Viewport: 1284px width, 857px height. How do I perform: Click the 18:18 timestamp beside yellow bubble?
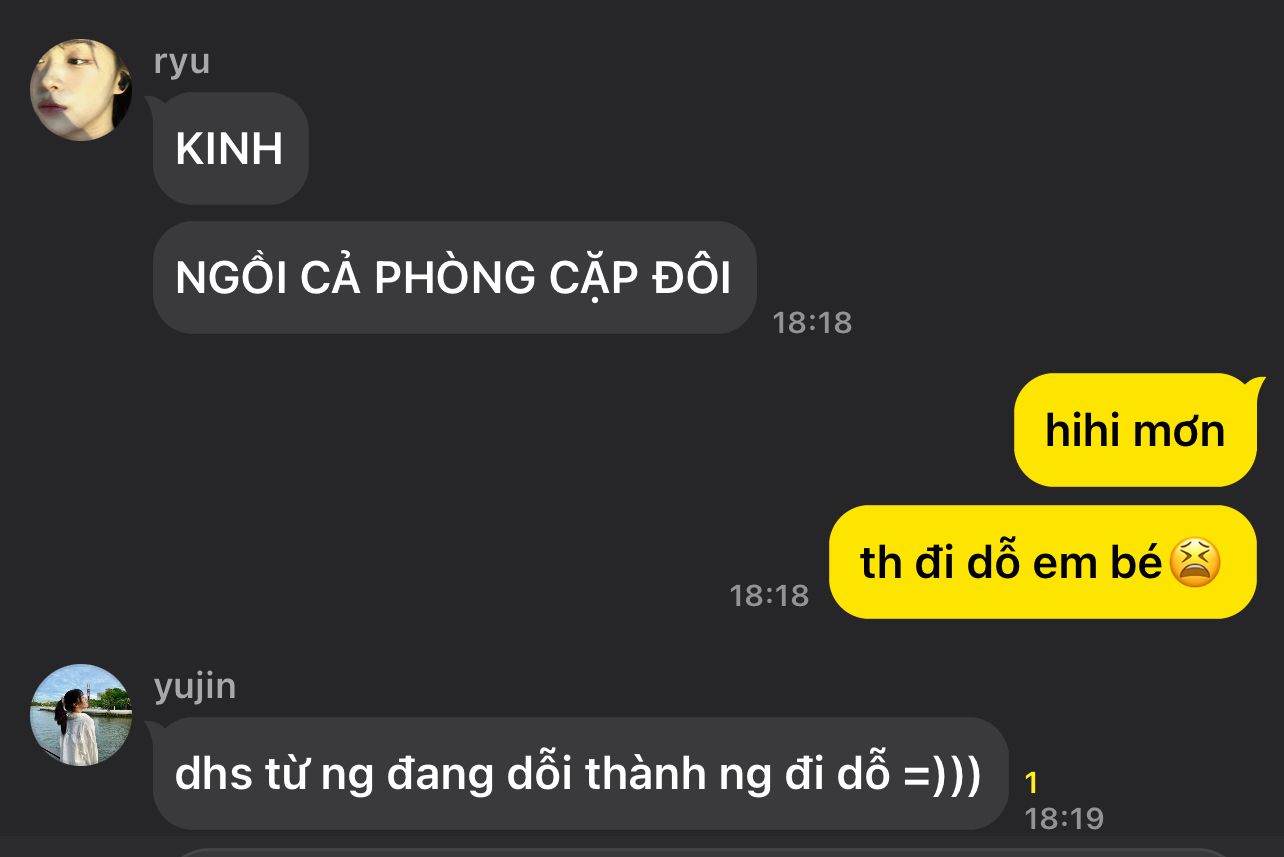pyautogui.click(x=769, y=595)
